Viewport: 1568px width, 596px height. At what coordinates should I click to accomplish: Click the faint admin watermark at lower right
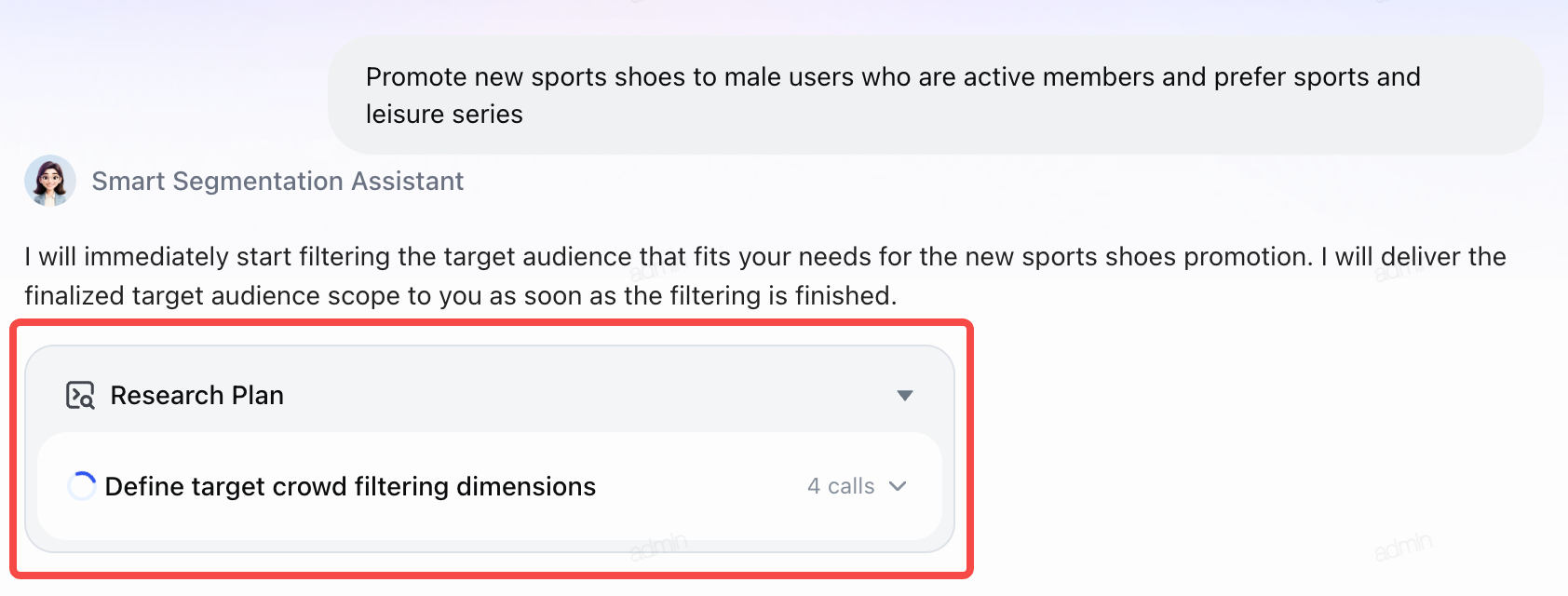(1403, 547)
